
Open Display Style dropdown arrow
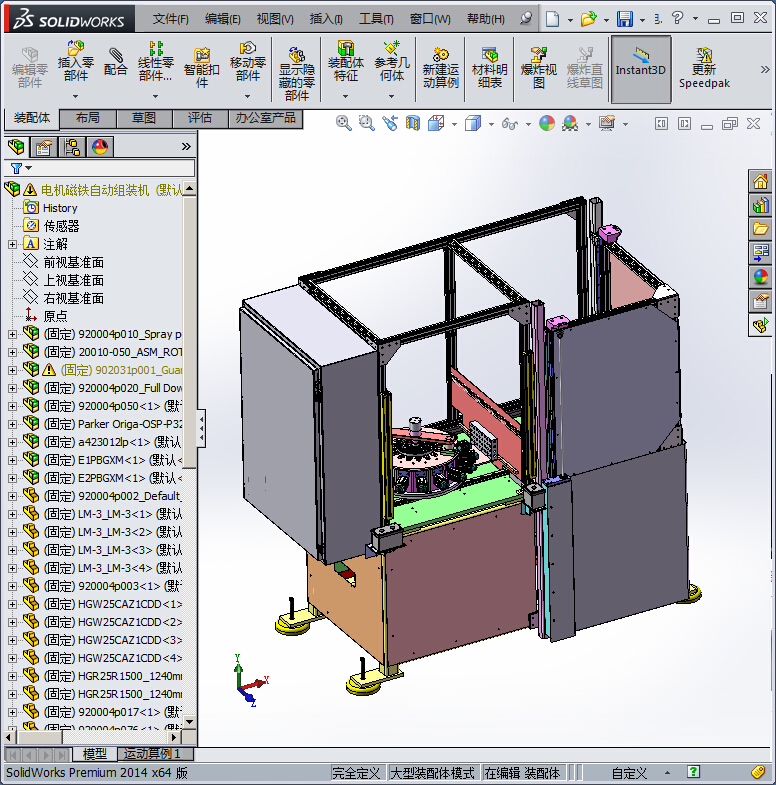click(491, 124)
